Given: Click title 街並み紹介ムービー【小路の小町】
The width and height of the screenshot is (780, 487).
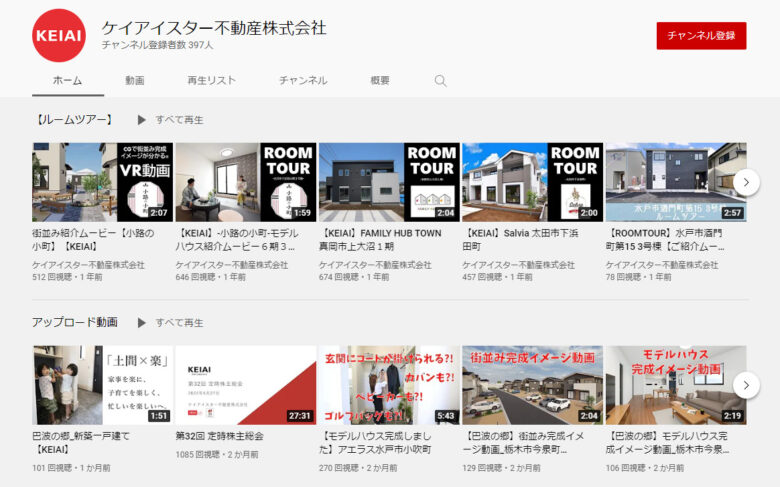Looking at the screenshot, I should click(x=94, y=240).
